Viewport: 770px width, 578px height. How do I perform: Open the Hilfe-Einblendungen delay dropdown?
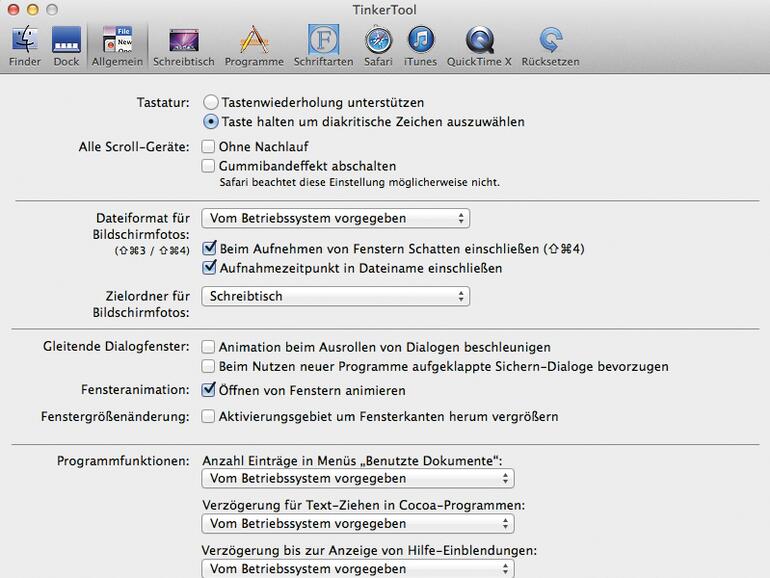(358, 568)
